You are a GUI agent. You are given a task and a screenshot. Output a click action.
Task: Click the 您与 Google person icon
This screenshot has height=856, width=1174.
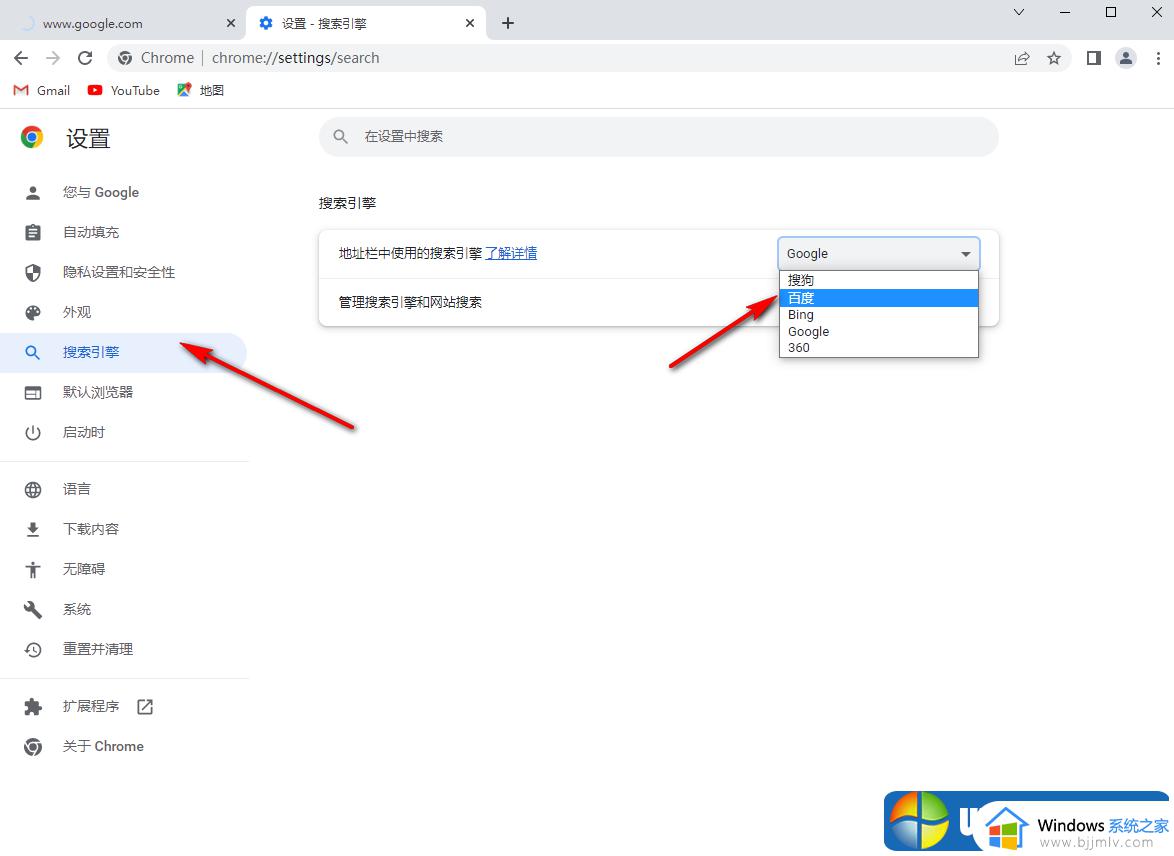click(33, 192)
